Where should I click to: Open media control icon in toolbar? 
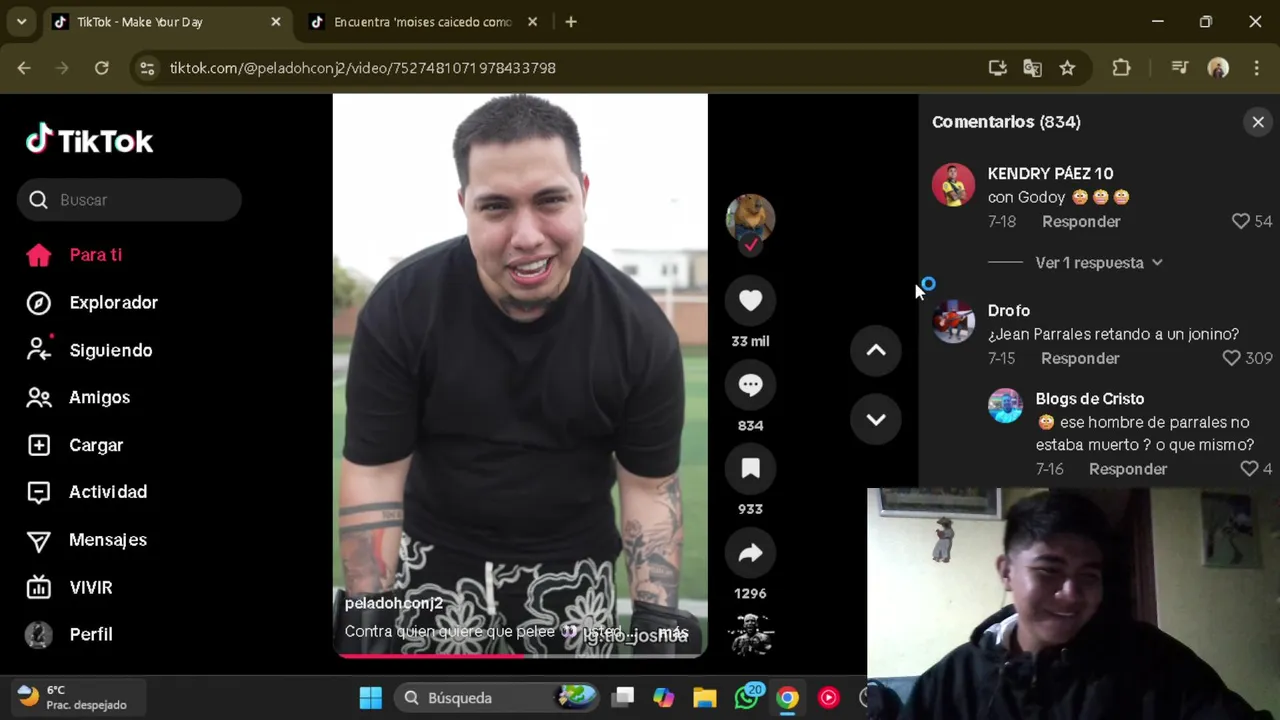tap(1180, 68)
